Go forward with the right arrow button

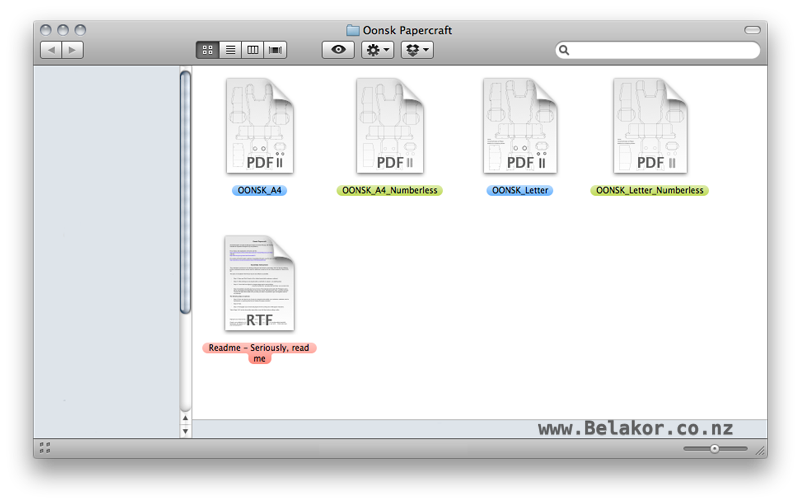tap(72, 49)
